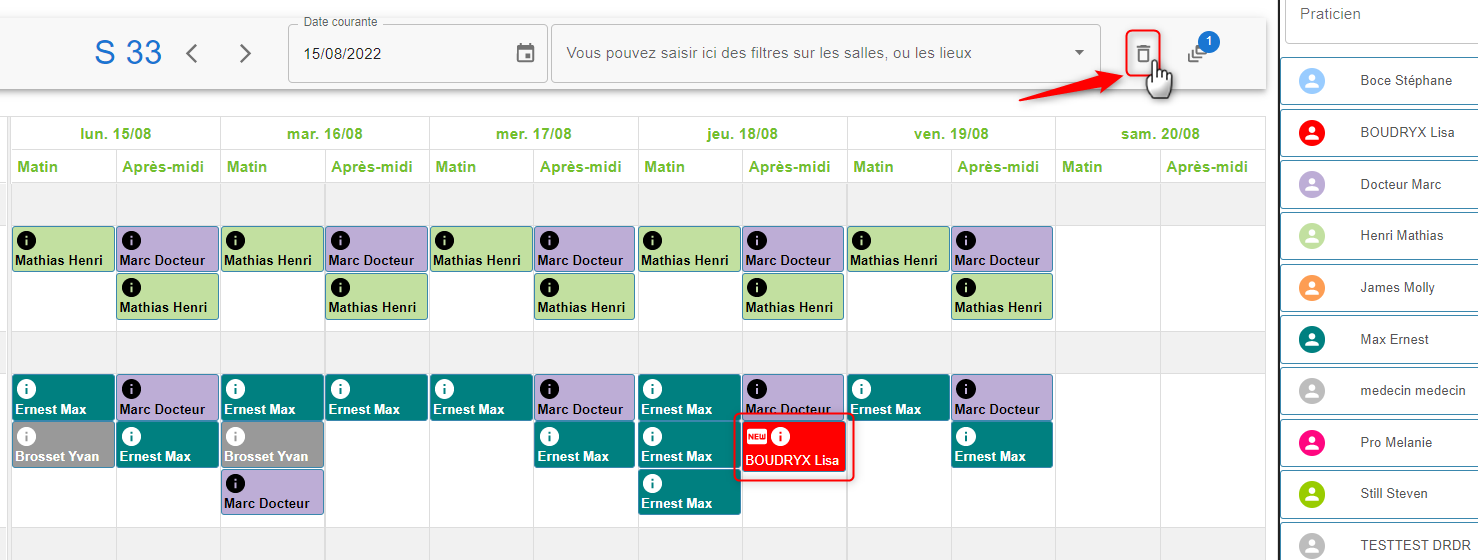Screen dimensions: 1478x560
Task: Click Max Ernest teal avatar icon
Action: [x=1312, y=339]
